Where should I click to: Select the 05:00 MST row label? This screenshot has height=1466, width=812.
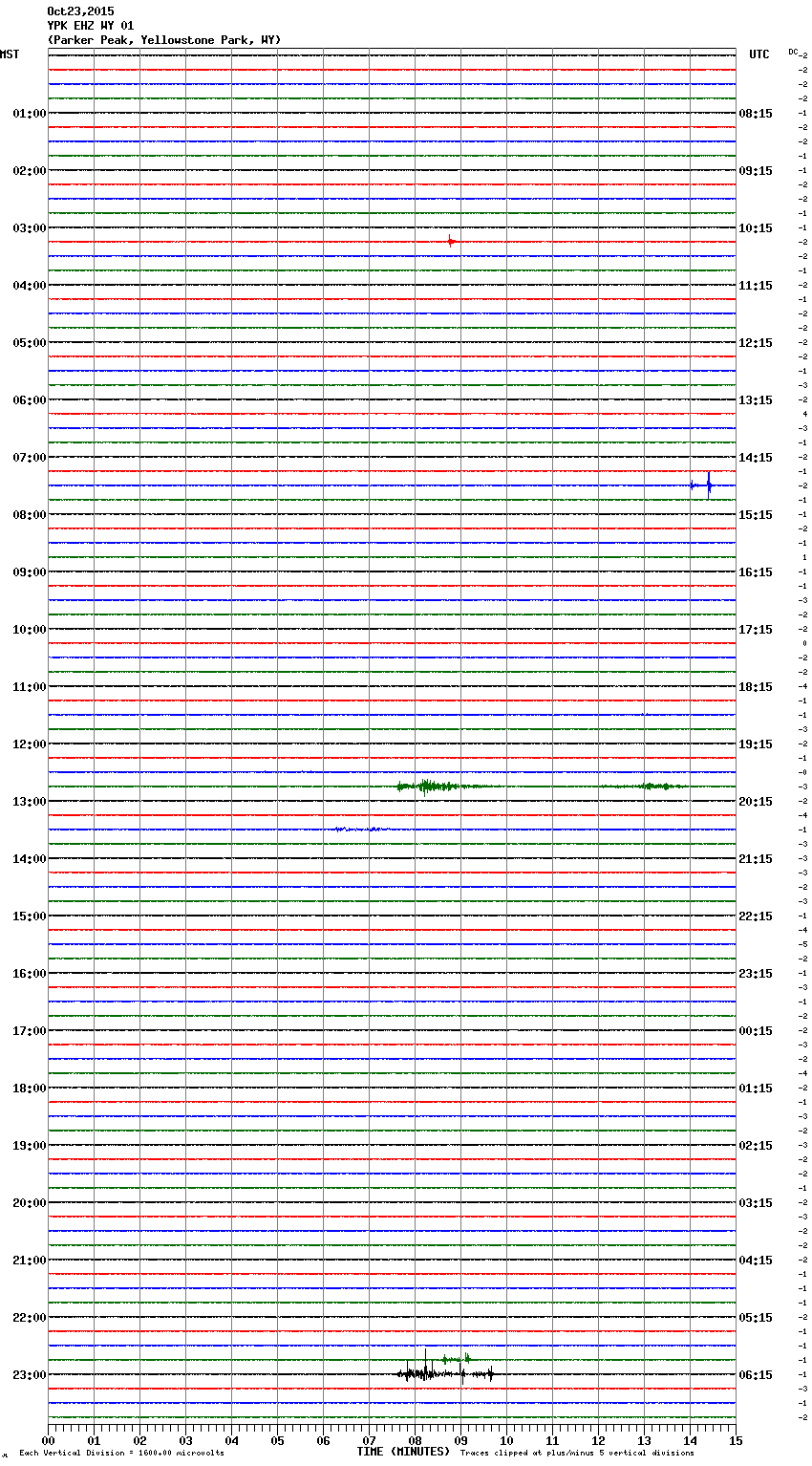coord(30,343)
